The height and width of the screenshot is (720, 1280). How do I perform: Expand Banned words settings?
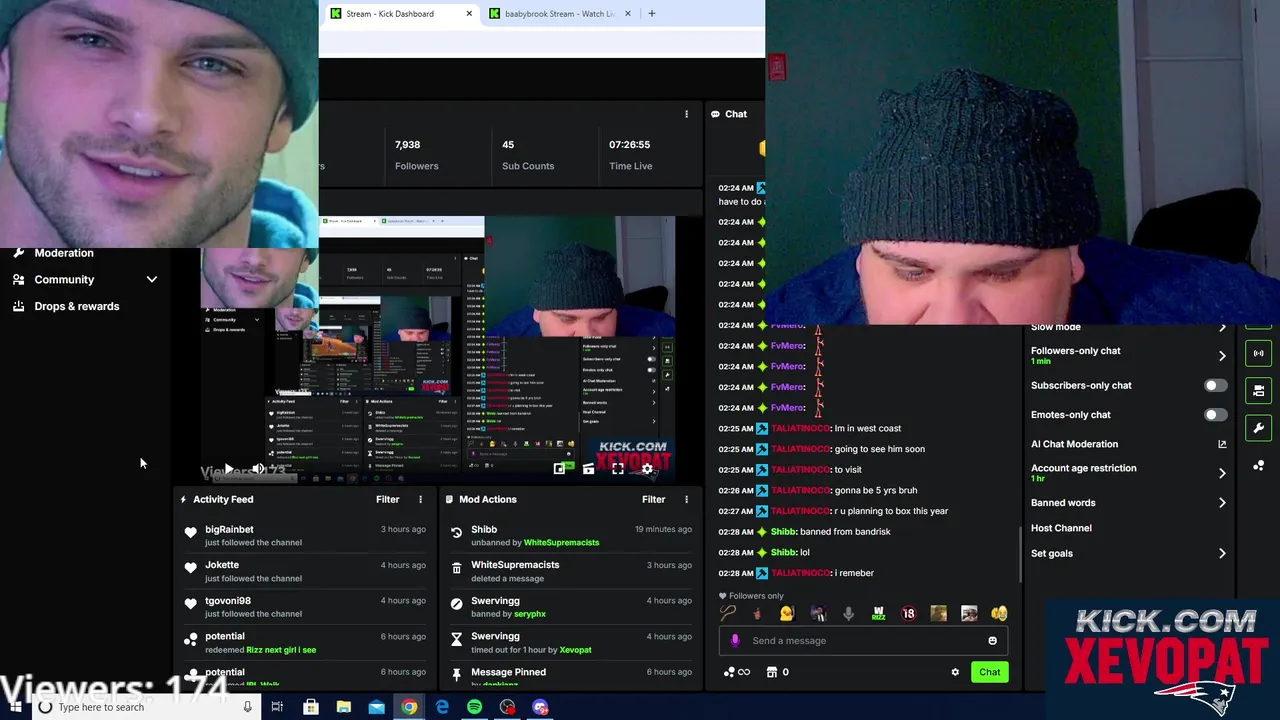(x=1222, y=503)
